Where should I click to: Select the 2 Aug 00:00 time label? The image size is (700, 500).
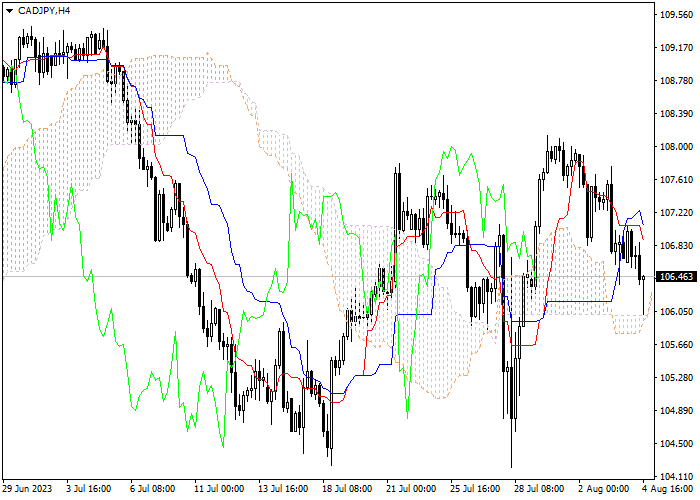click(x=604, y=488)
